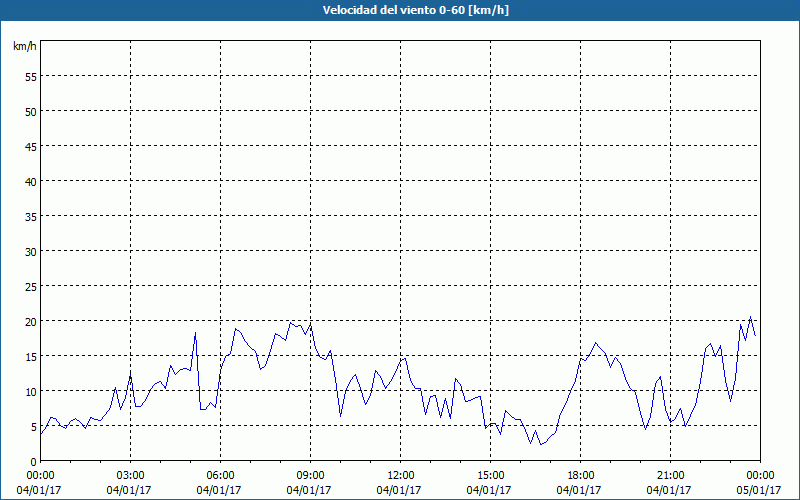The height and width of the screenshot is (500, 800).
Task: Click the 09:00 time label
Action: (309, 476)
